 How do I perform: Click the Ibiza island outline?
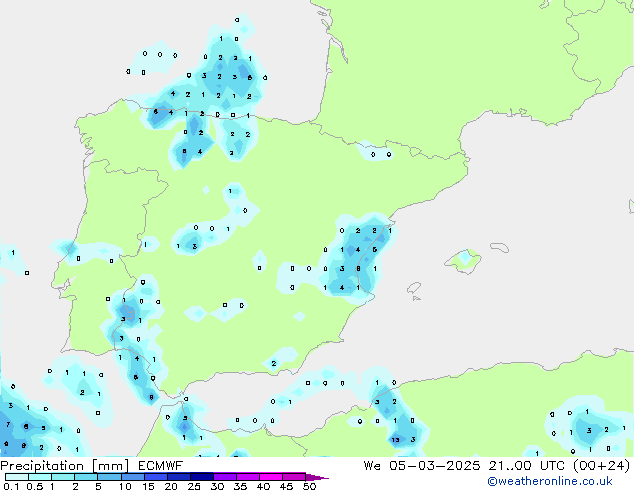tap(414, 288)
